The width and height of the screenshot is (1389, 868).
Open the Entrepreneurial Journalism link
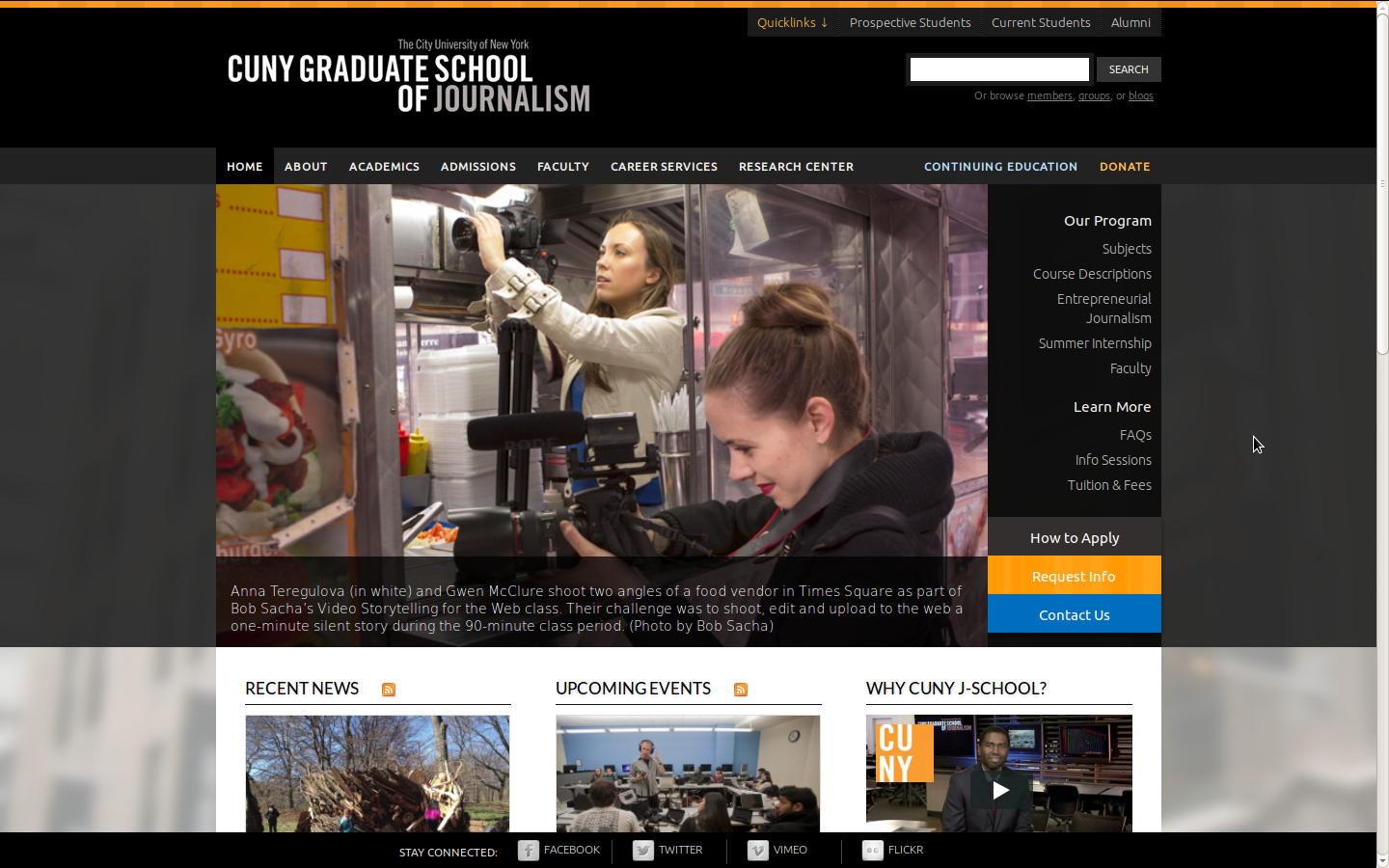point(1104,309)
